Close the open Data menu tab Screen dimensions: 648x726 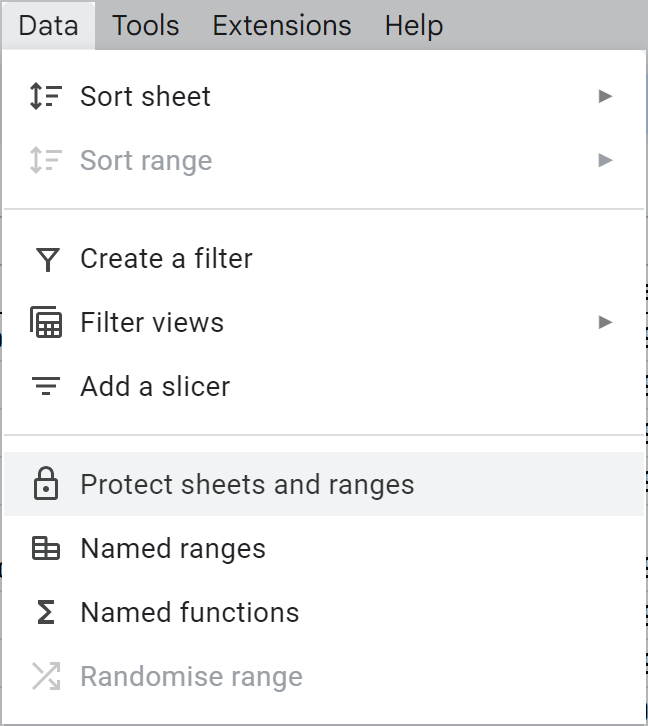point(48,25)
